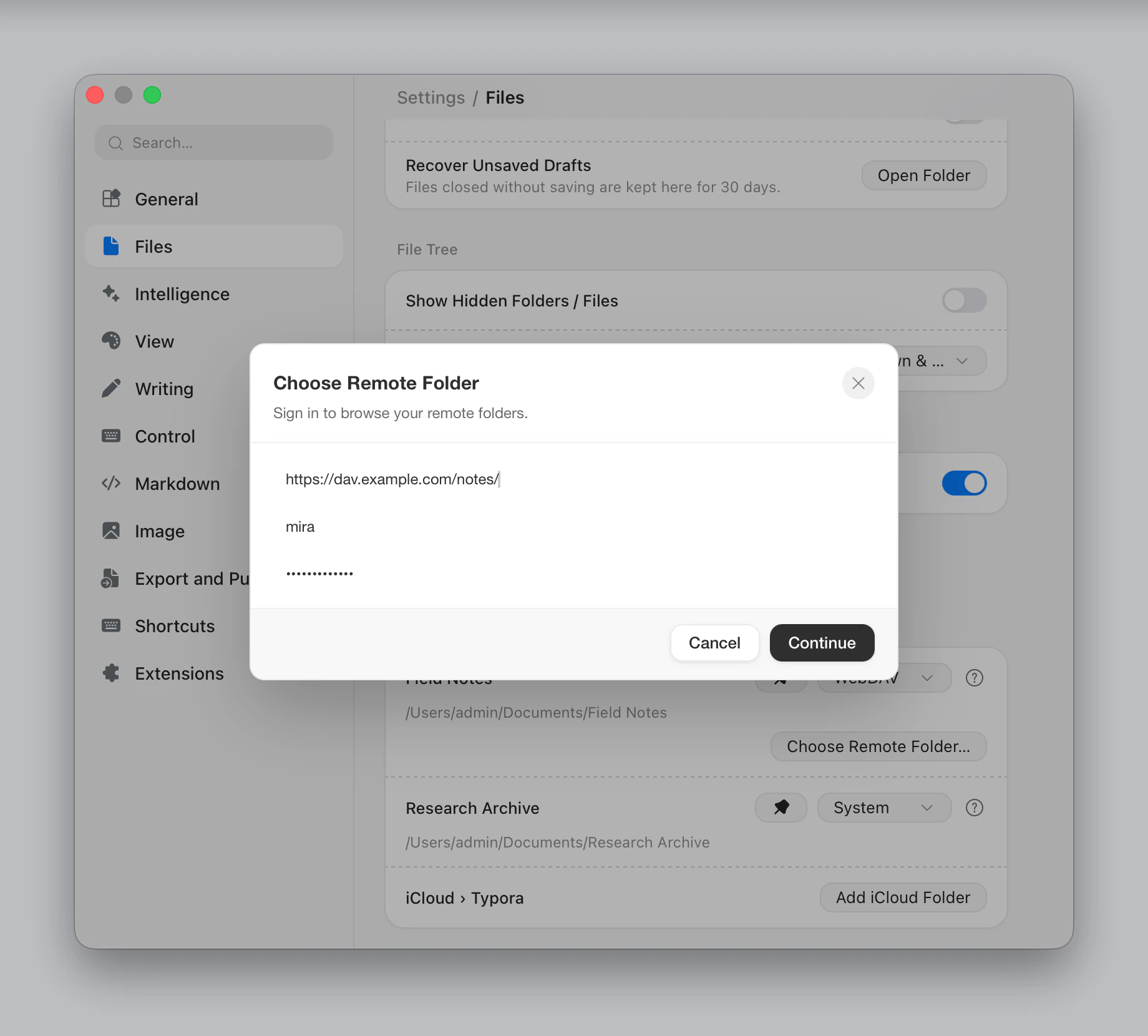Focus the password field
Screen dimensions: 1148x1036
coord(573,574)
